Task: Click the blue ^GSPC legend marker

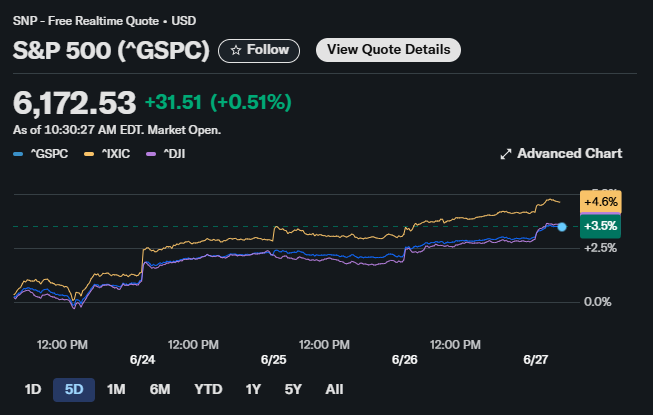Action: click(18, 154)
